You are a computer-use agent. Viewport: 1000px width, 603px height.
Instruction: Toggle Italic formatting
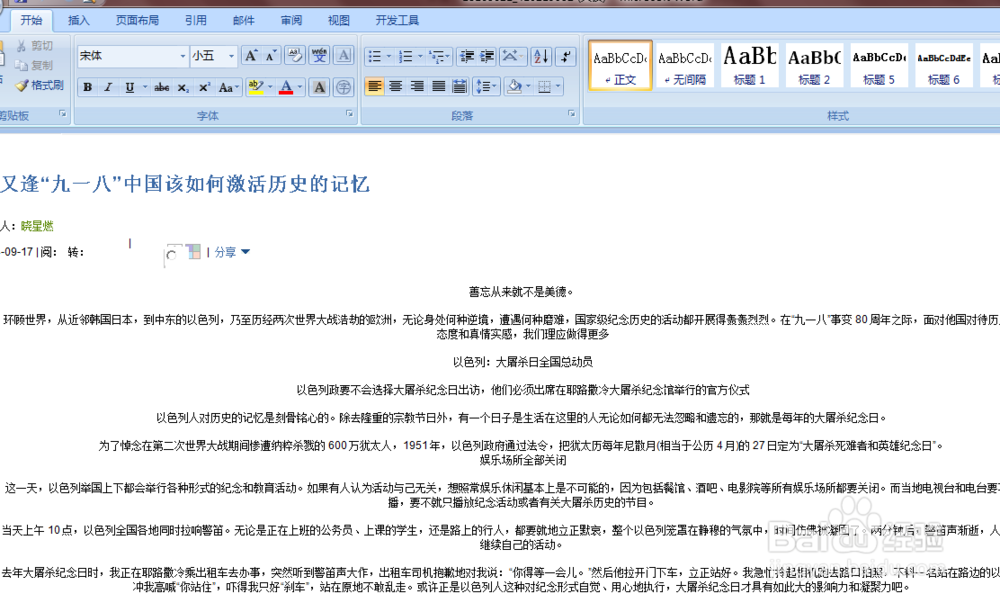pyautogui.click(x=109, y=86)
